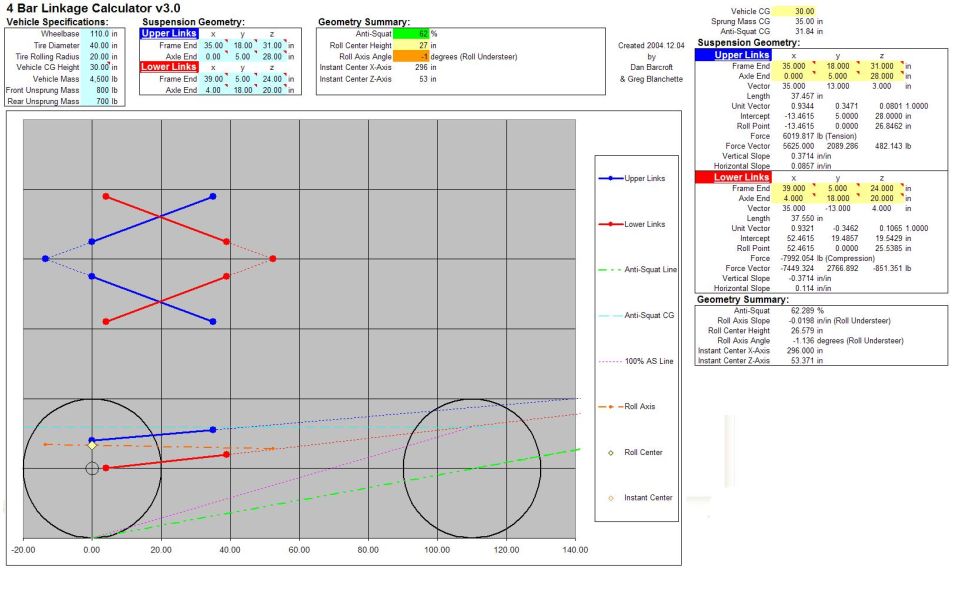Click the 140.00 x-axis label on chart
Screen dimensions: 960x602
pos(575,550)
